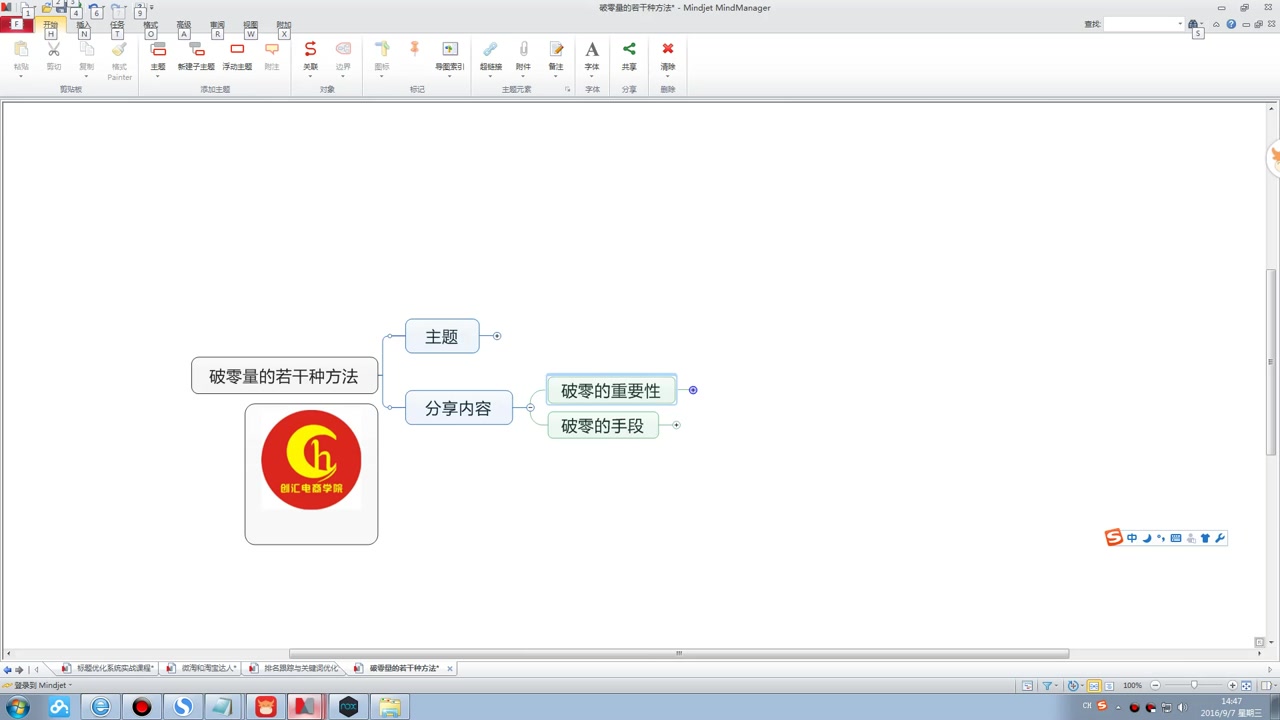This screenshot has width=1280, height=720.
Task: Show hidden tray icons arrow
Action: (1117, 707)
